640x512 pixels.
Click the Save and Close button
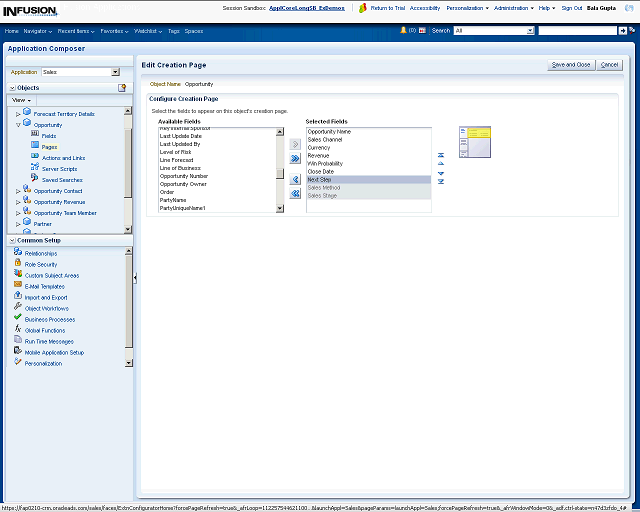(570, 65)
